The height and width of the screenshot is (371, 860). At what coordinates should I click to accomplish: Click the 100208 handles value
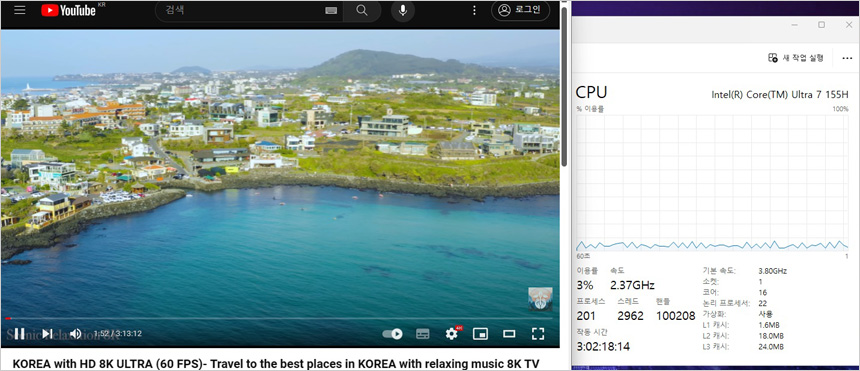[676, 316]
